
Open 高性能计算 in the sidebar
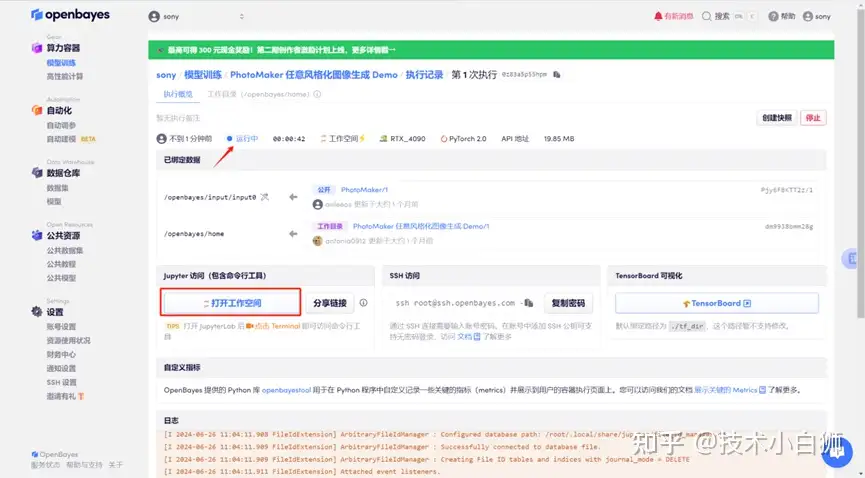coord(65,76)
